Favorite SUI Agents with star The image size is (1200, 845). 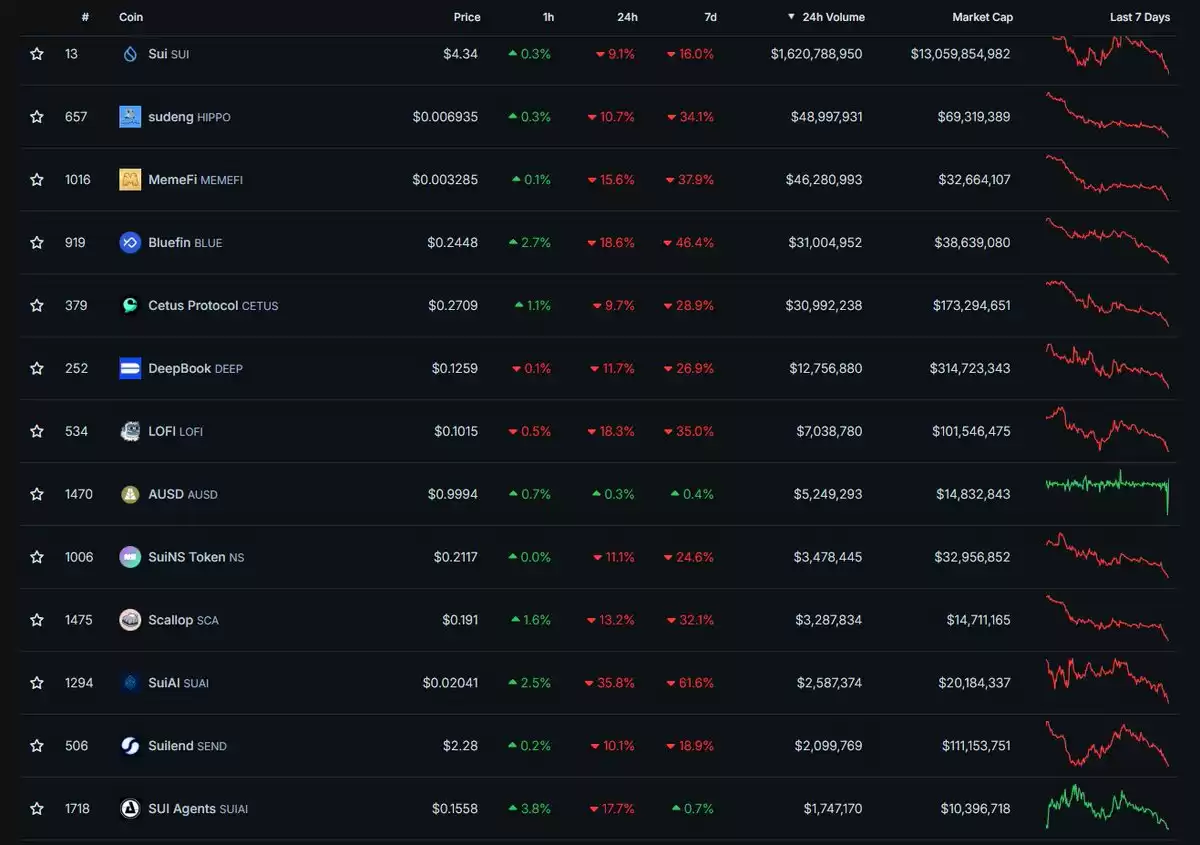click(37, 809)
